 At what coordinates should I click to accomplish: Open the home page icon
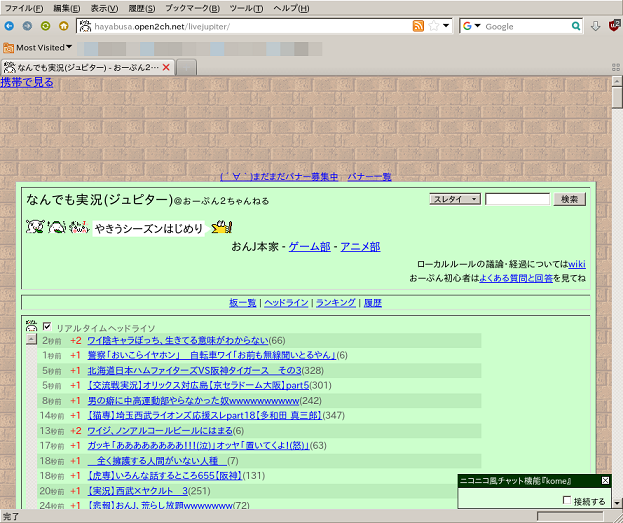tap(64, 26)
